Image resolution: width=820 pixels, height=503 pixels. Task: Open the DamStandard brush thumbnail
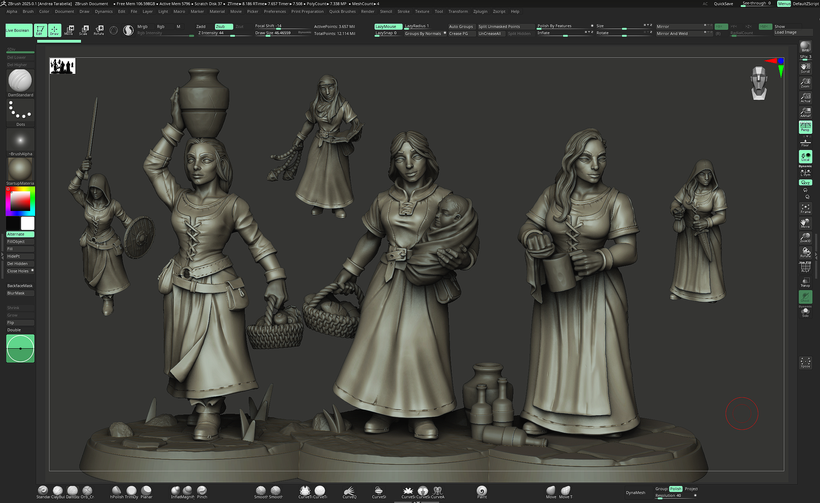coord(20,80)
